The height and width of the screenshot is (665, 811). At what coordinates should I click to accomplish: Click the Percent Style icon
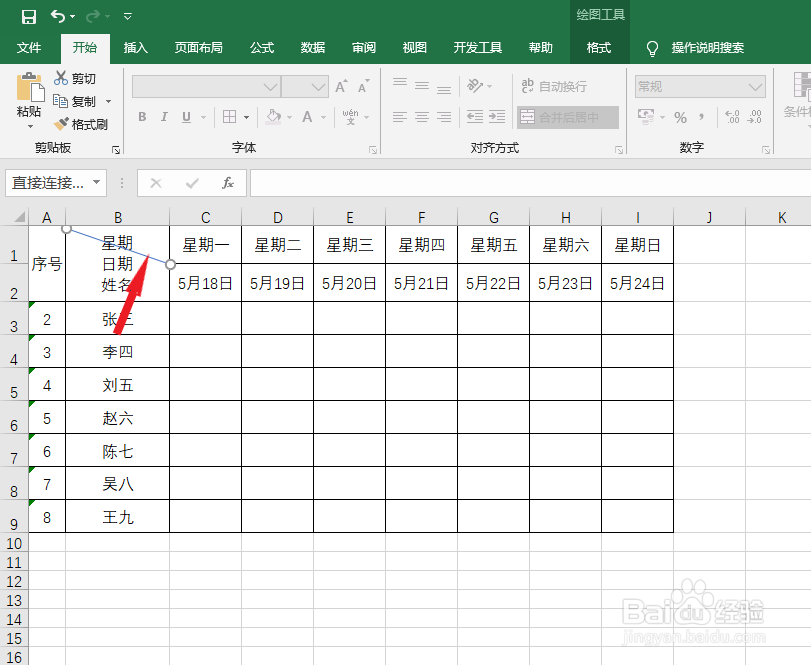pos(681,118)
